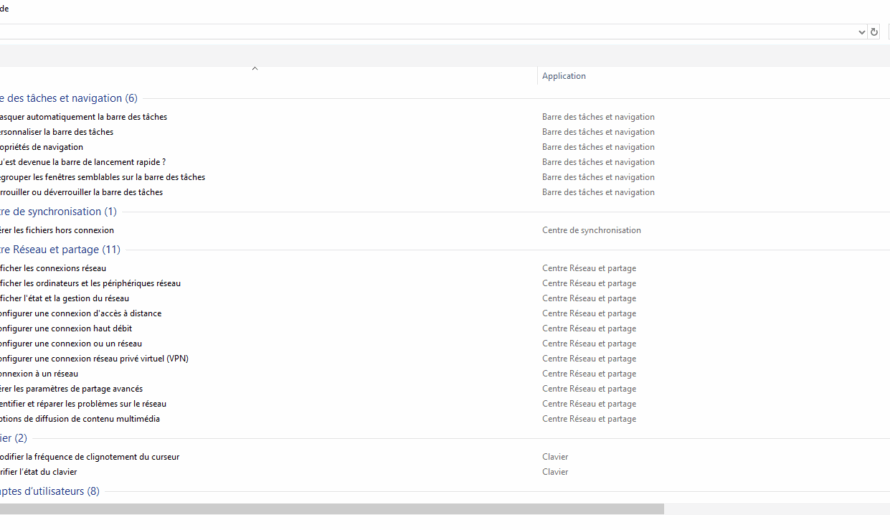890x530 pixels.
Task: Open 'déverrouiller la barre des tâches' item
Action: [x=82, y=192]
